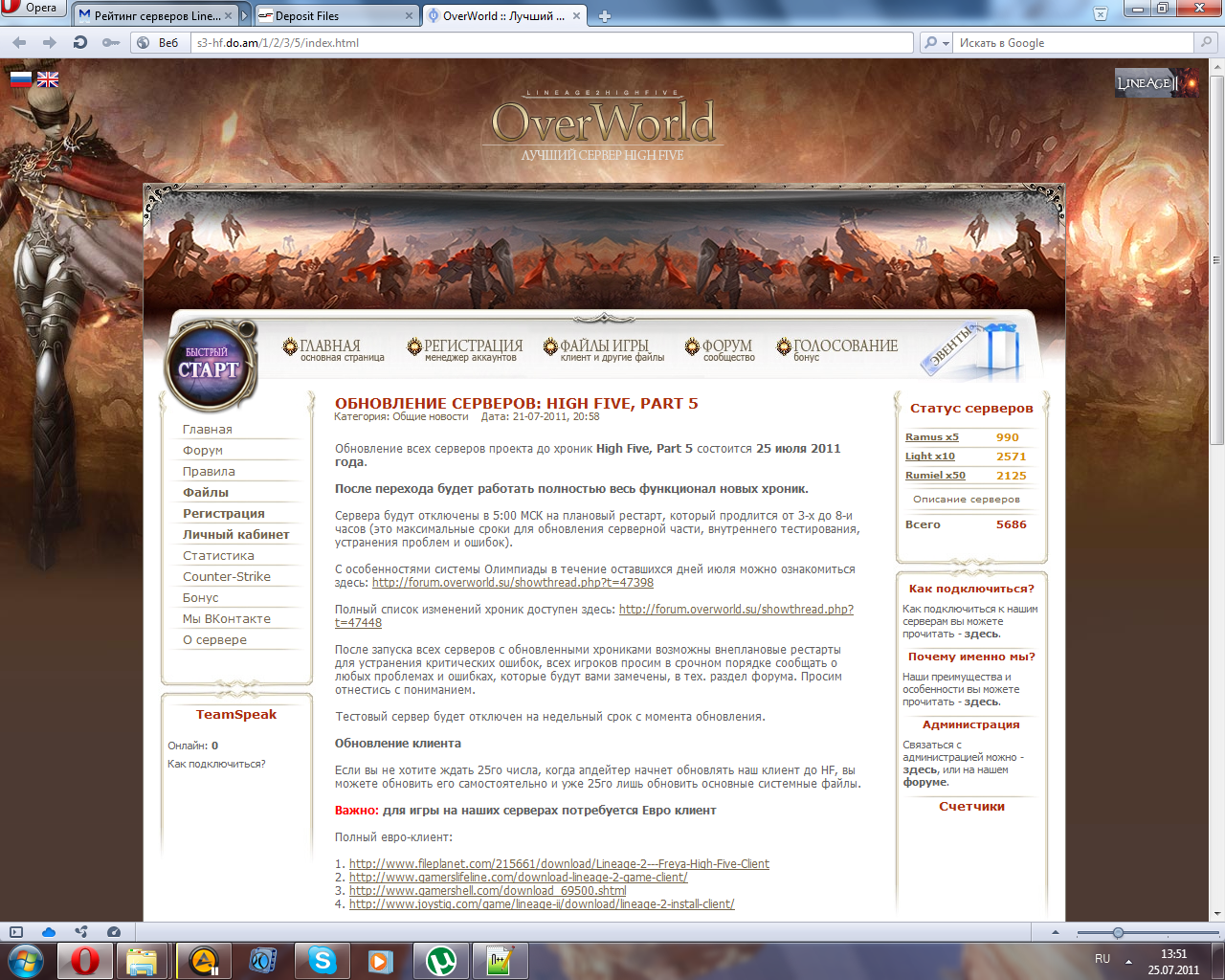Show hidden system tray icons arrow
The height and width of the screenshot is (980, 1225).
[x=1128, y=960]
